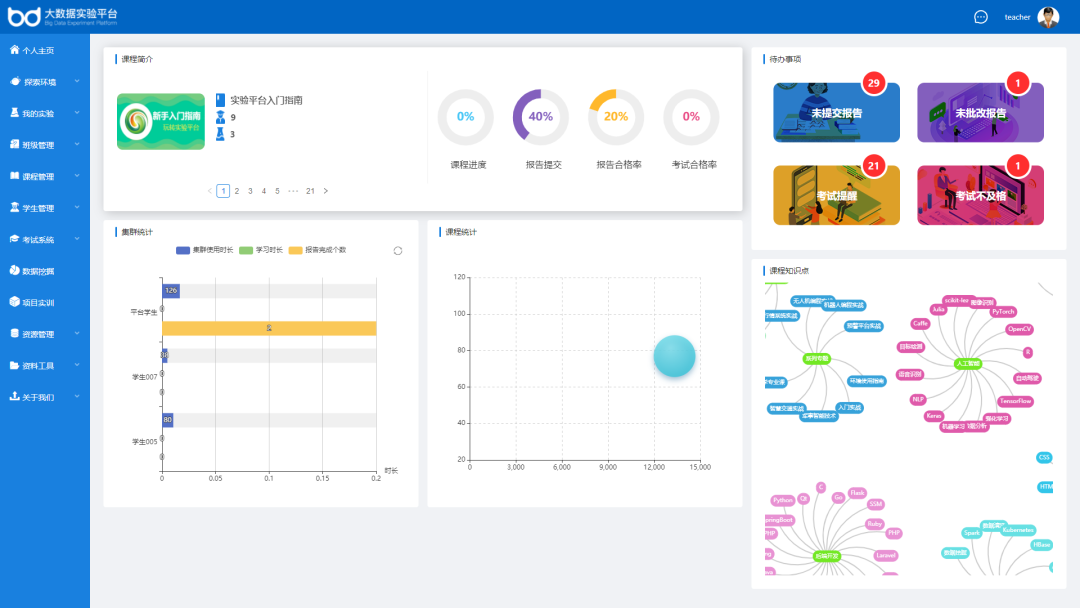This screenshot has width=1080, height=608.
Task: Click the 探索环境 sidebar icon
Action: [14, 81]
